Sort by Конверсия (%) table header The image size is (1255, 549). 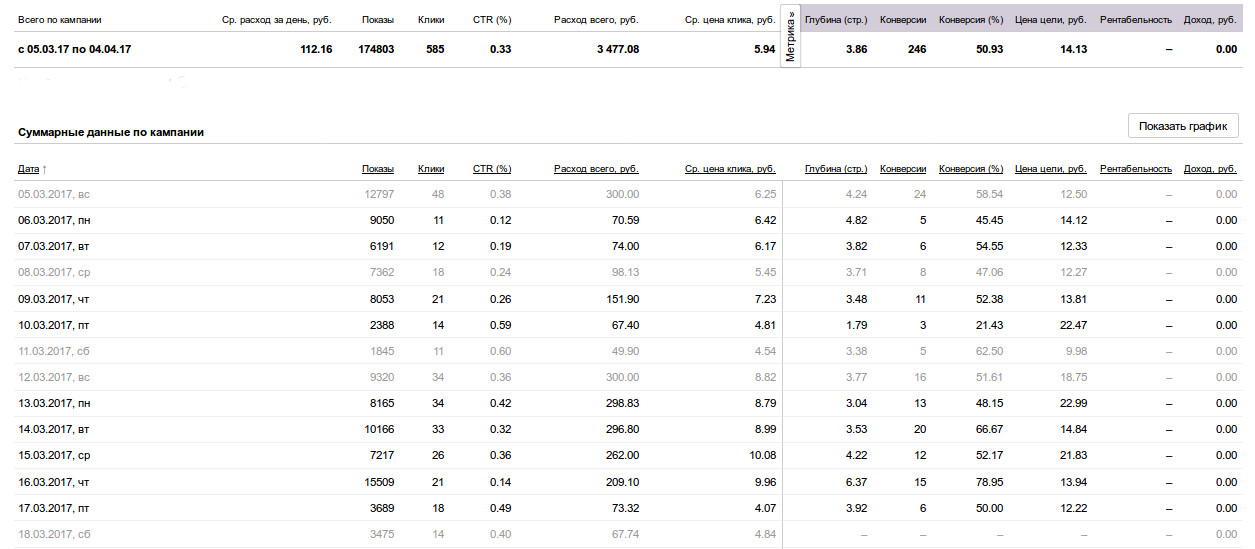pos(971,169)
